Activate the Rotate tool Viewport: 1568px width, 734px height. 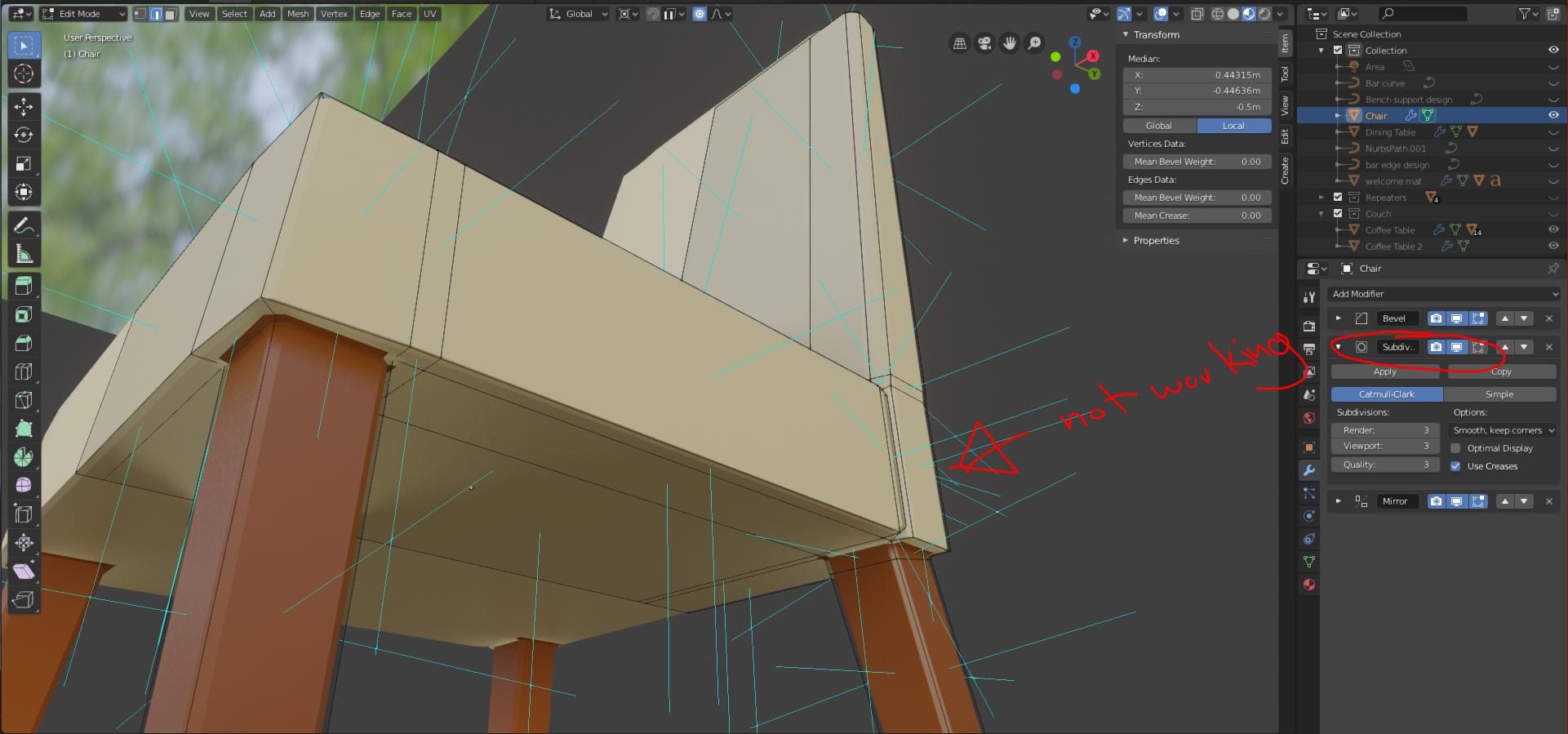click(24, 135)
